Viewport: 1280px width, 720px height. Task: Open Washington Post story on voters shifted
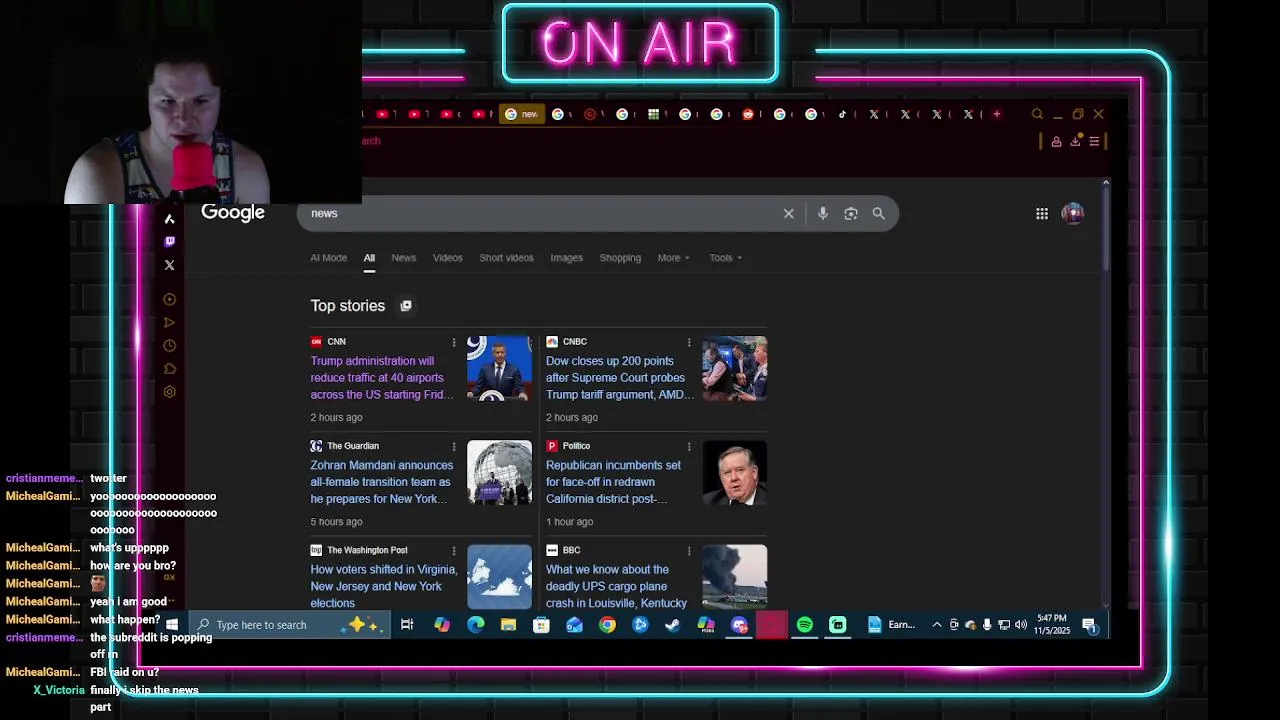(384, 586)
